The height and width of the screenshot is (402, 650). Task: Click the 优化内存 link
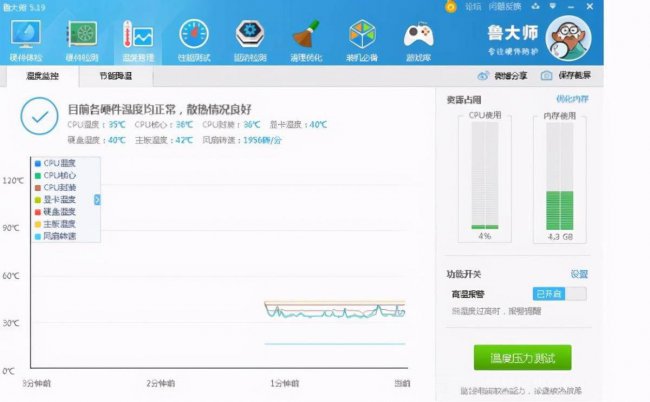pos(572,99)
